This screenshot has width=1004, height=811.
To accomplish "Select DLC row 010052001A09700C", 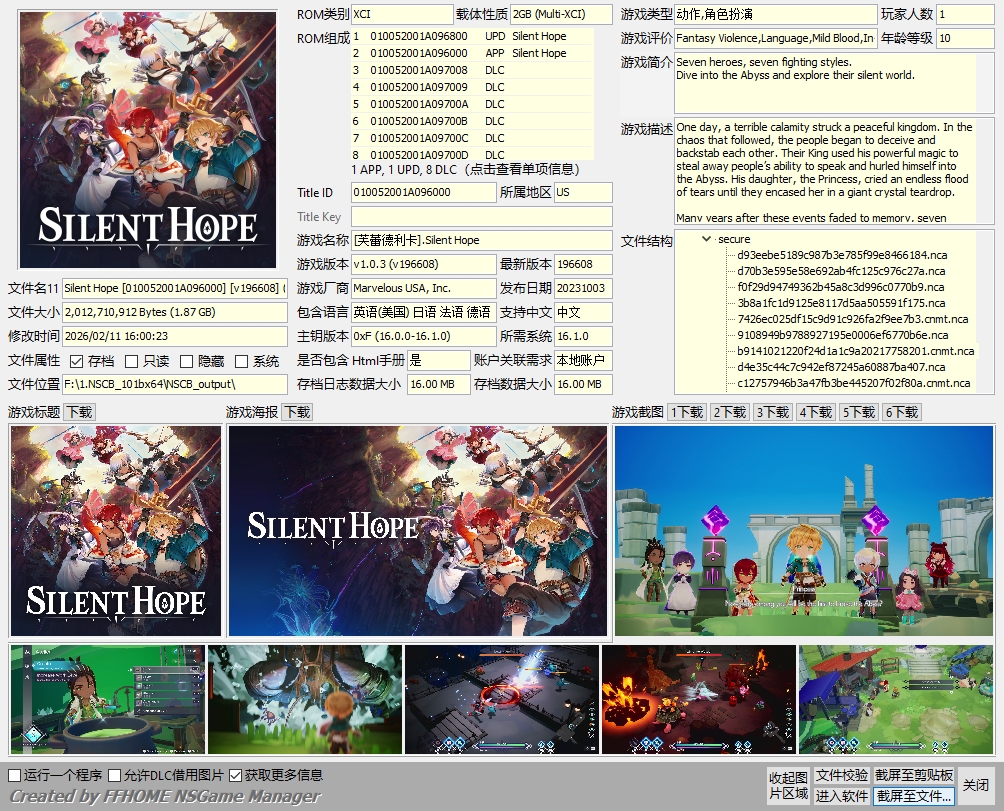I will (x=472, y=138).
